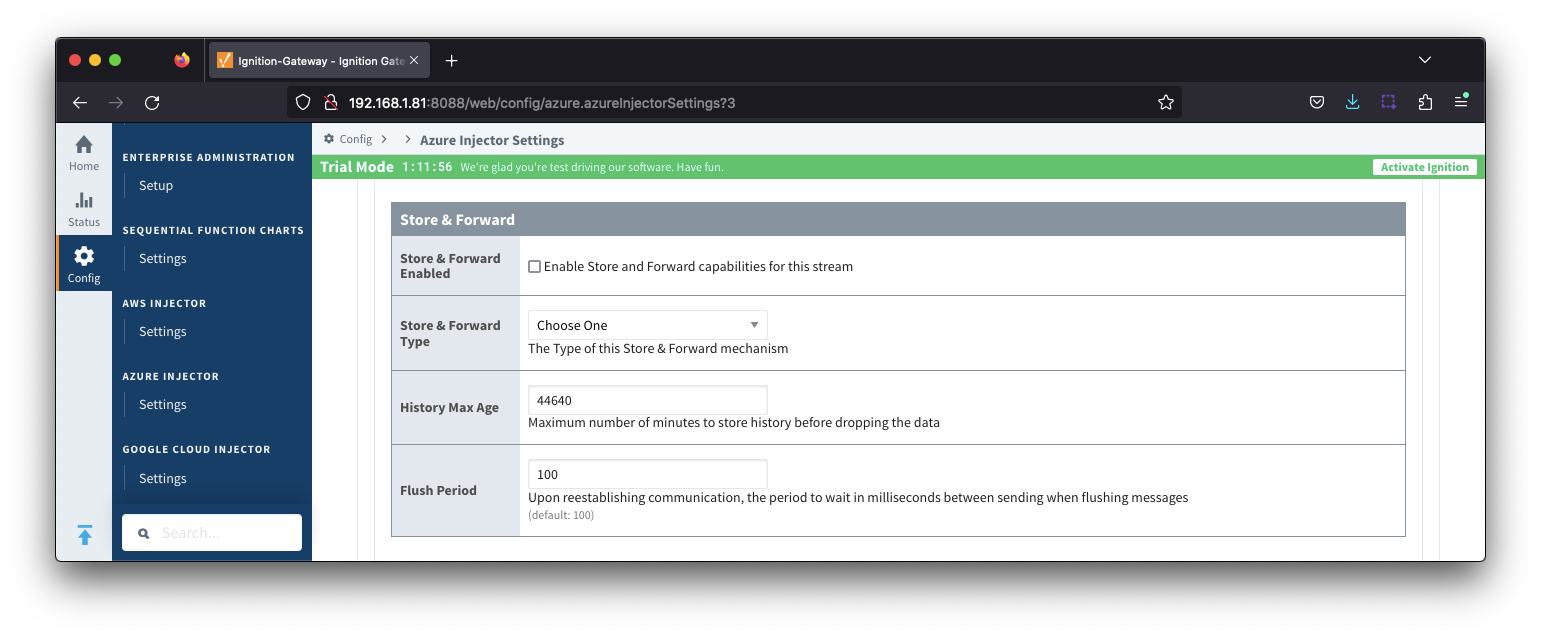Open the Store & Forward Type dropdown
The height and width of the screenshot is (635, 1541).
(647, 325)
